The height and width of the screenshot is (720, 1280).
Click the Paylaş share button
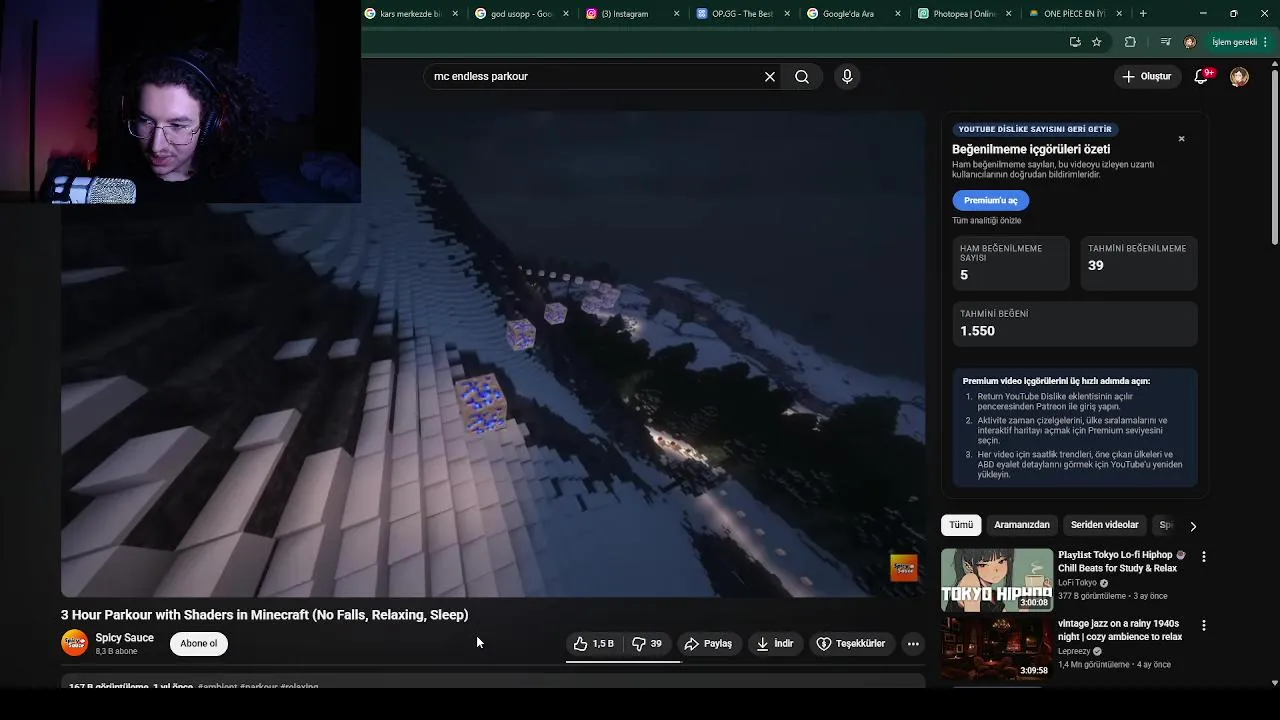[x=708, y=644]
